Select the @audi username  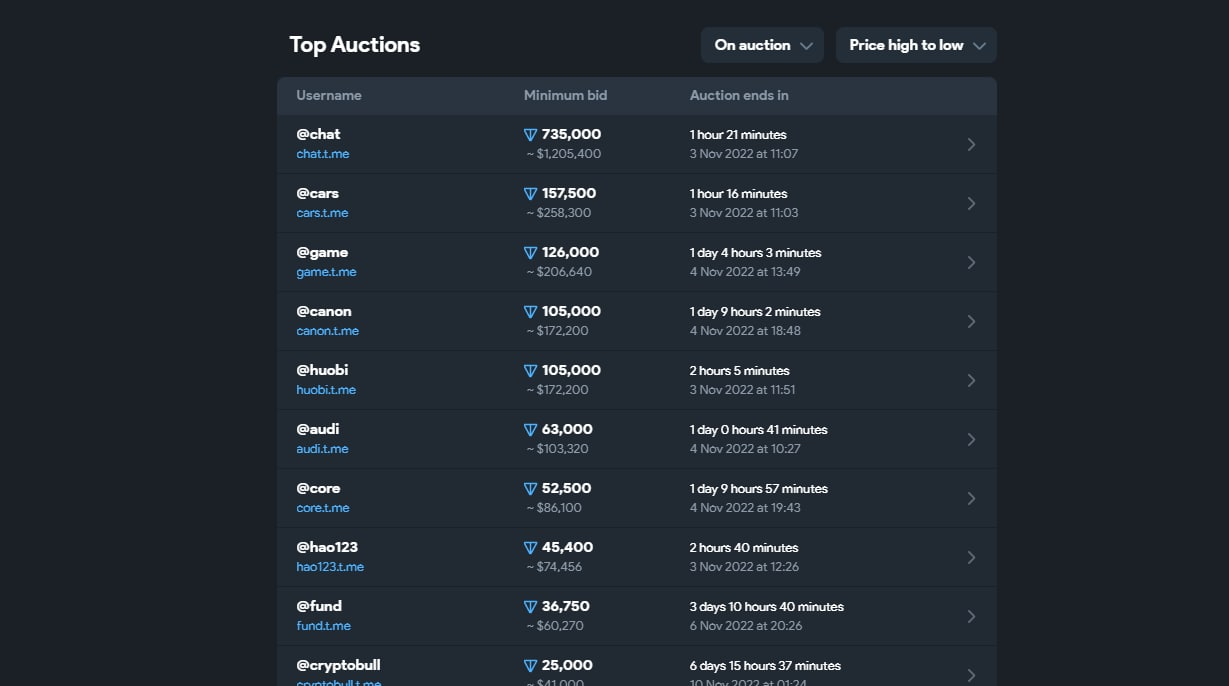tap(317, 429)
